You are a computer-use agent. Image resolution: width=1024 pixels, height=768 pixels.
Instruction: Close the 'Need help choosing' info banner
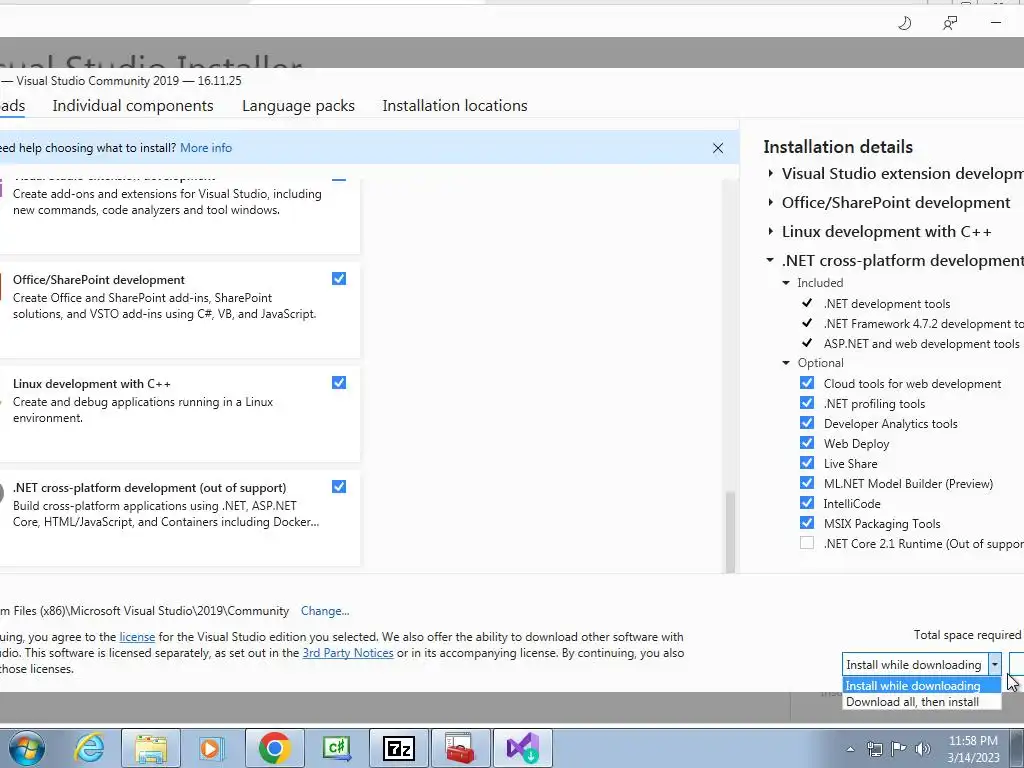(x=718, y=148)
